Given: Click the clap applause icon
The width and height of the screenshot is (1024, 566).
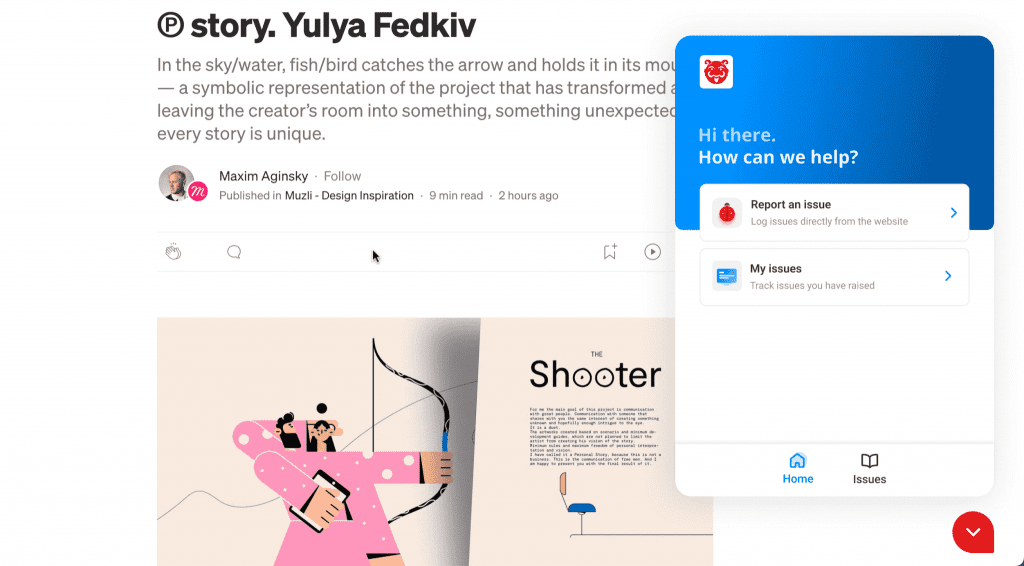Looking at the screenshot, I should 173,252.
